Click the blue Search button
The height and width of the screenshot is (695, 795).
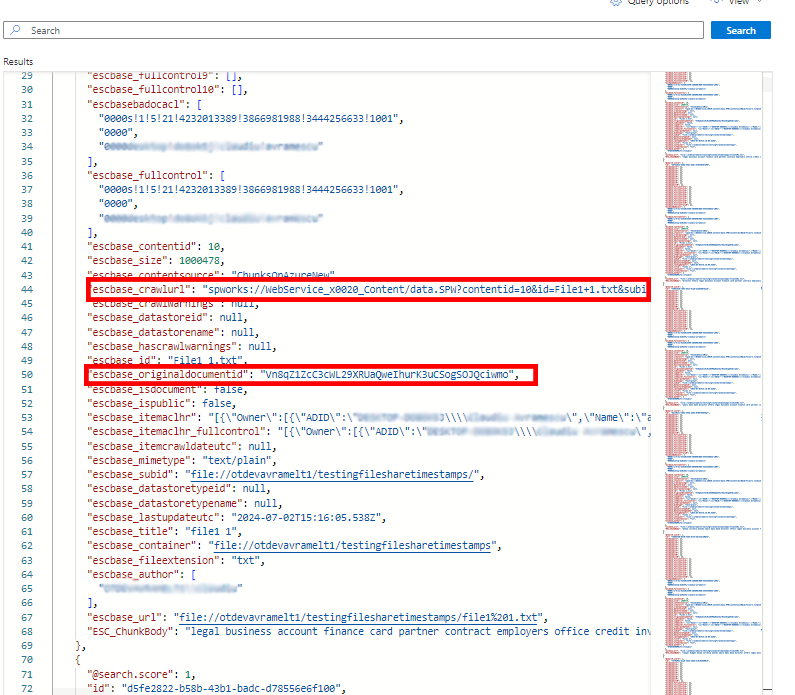[x=740, y=31]
